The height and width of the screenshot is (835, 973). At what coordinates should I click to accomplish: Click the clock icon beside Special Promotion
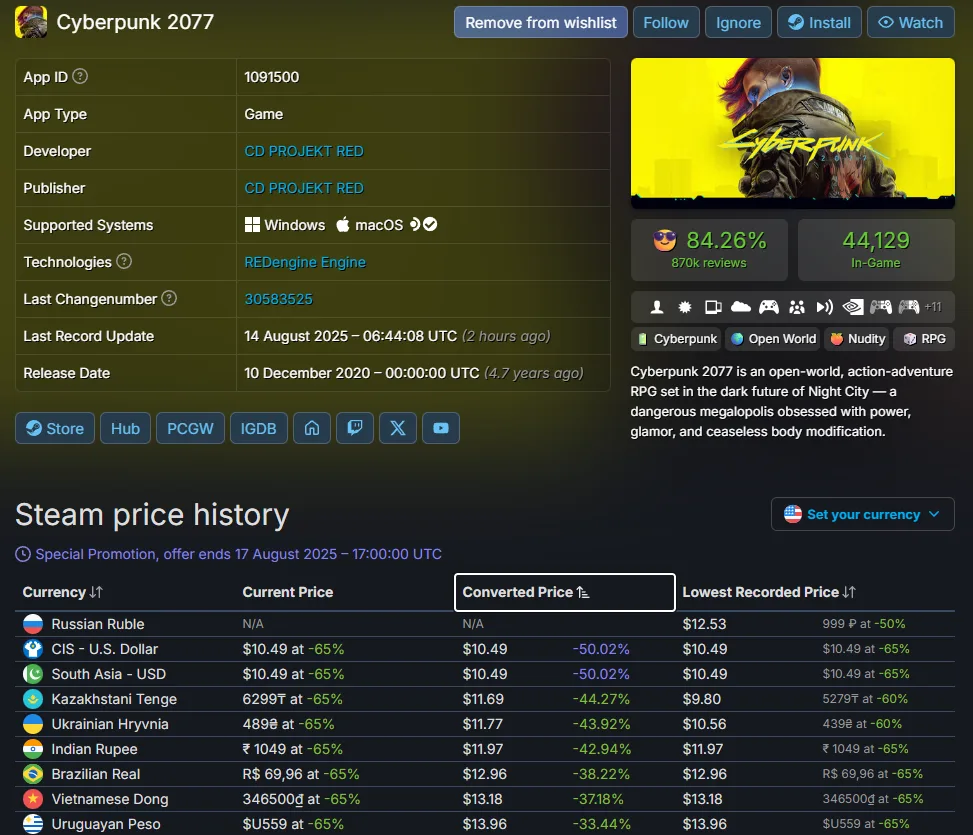coord(23,554)
